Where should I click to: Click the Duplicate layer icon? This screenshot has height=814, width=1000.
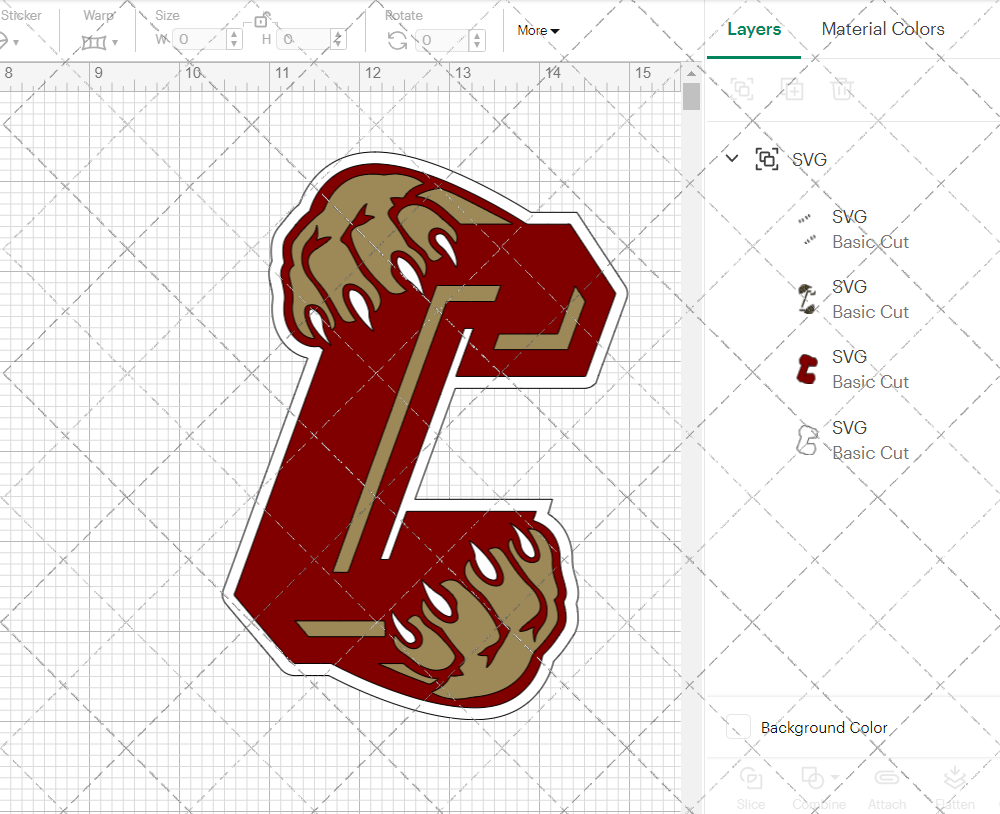coord(792,89)
